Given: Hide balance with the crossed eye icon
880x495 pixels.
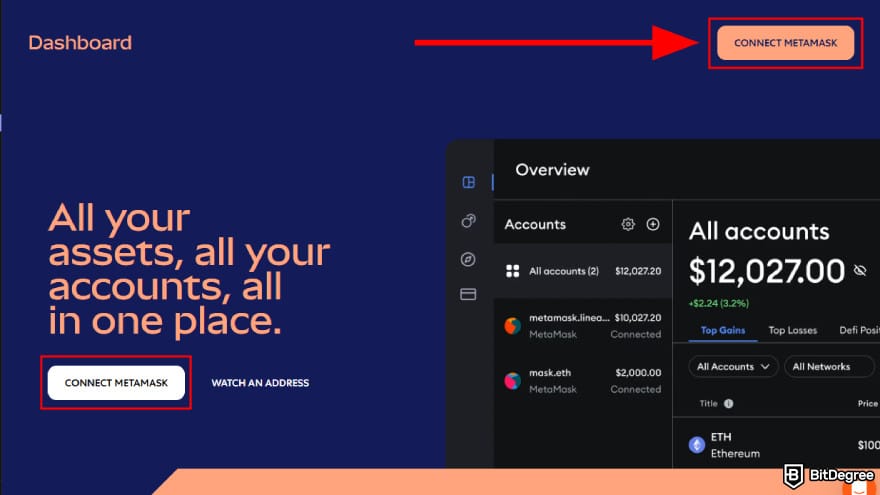Looking at the screenshot, I should [x=860, y=271].
